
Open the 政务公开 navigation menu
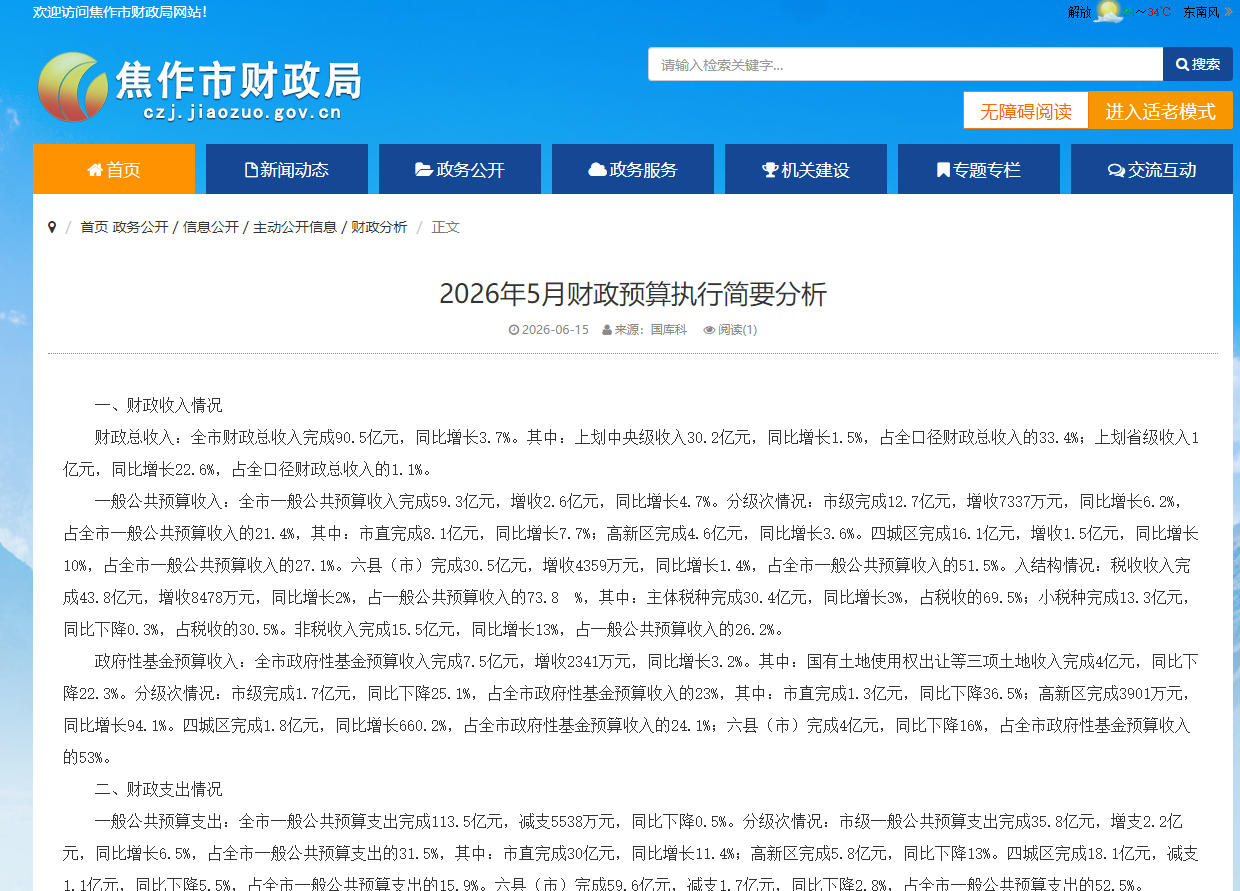460,169
